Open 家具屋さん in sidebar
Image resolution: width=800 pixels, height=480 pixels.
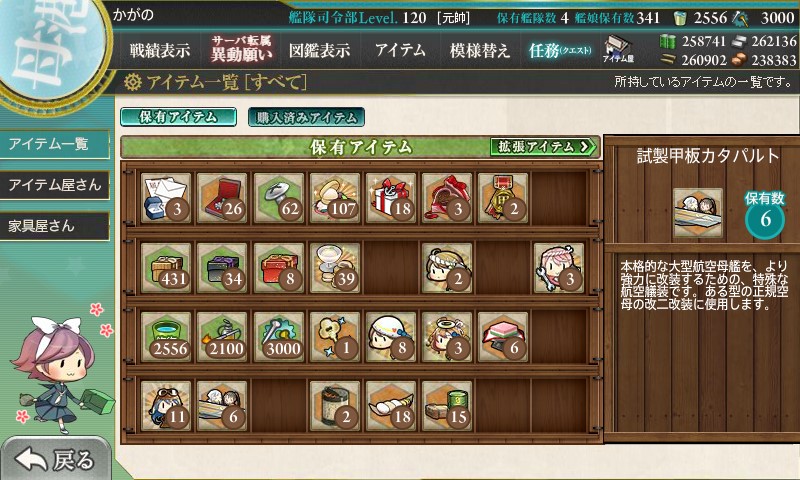(x=55, y=226)
